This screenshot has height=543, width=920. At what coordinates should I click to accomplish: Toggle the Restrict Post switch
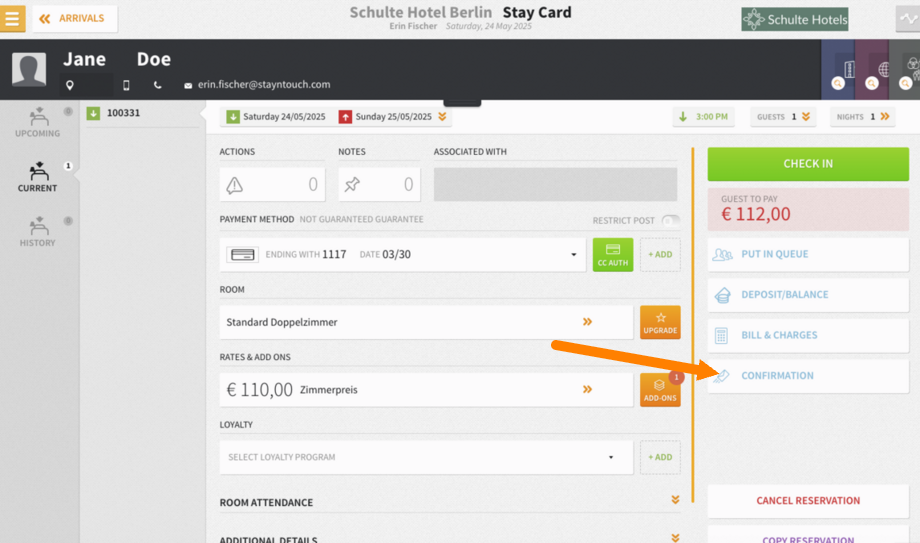click(x=671, y=220)
